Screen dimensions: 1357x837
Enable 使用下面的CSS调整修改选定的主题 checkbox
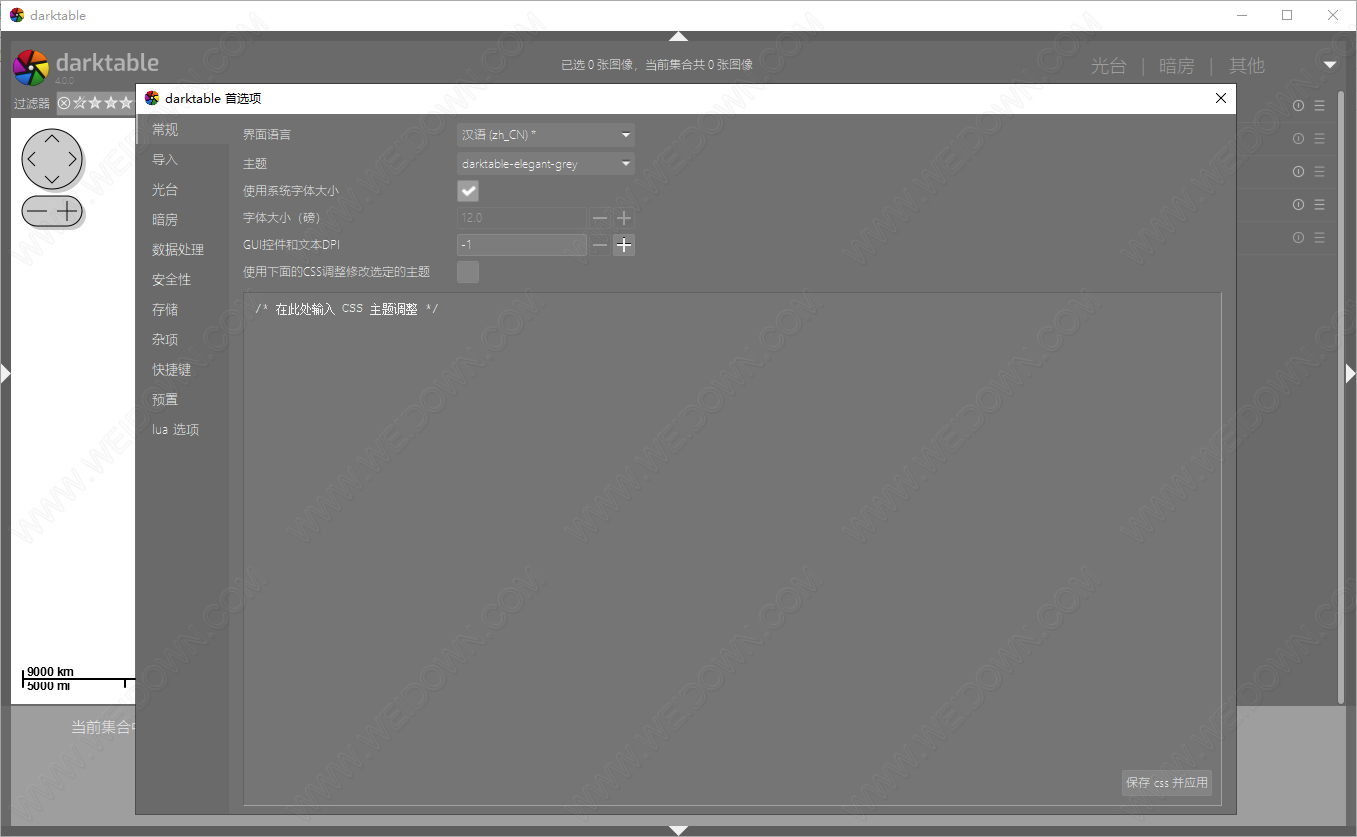(x=468, y=272)
